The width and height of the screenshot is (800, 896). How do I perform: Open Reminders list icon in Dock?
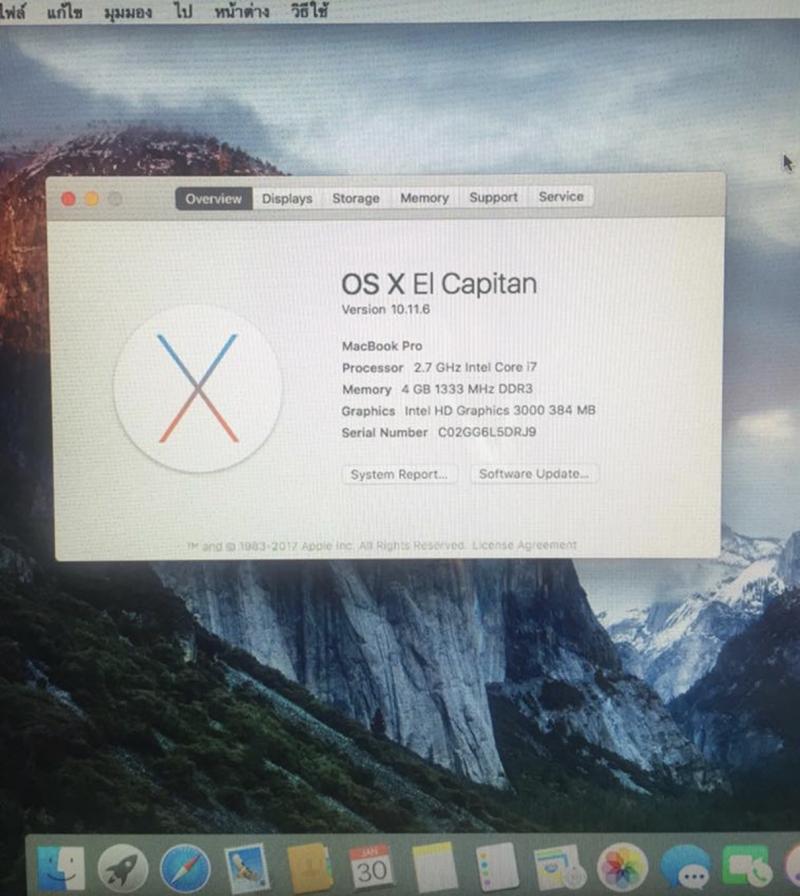(497, 867)
